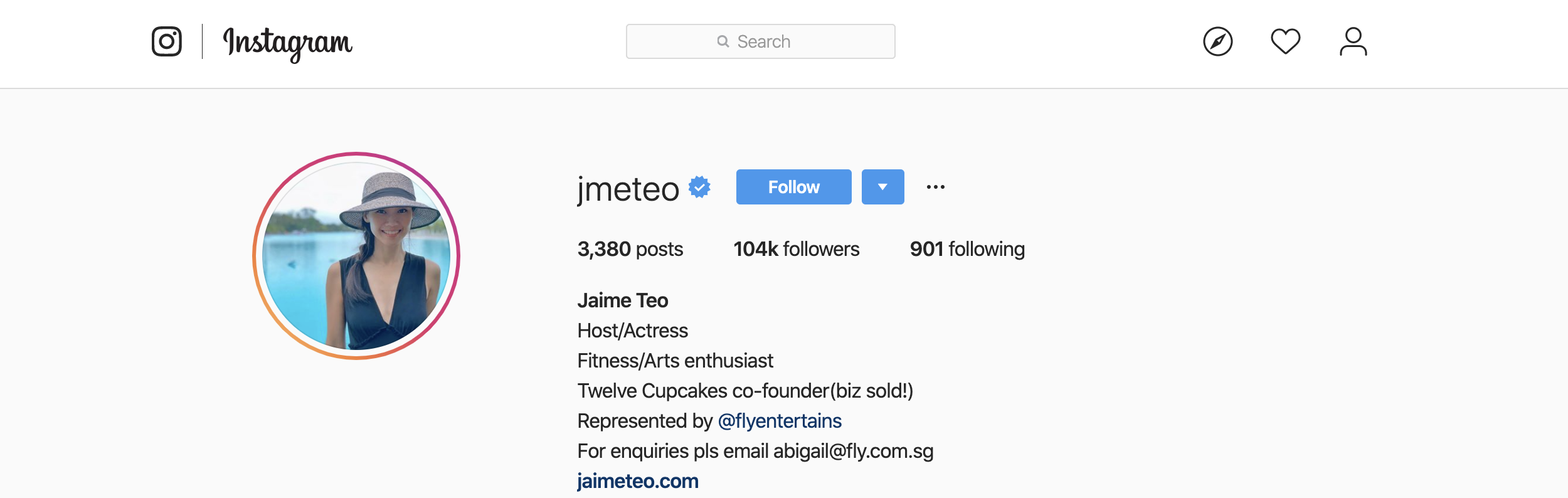Viewport: 1568px width, 498px height.
Task: Open the 901 following list
Action: click(967, 249)
